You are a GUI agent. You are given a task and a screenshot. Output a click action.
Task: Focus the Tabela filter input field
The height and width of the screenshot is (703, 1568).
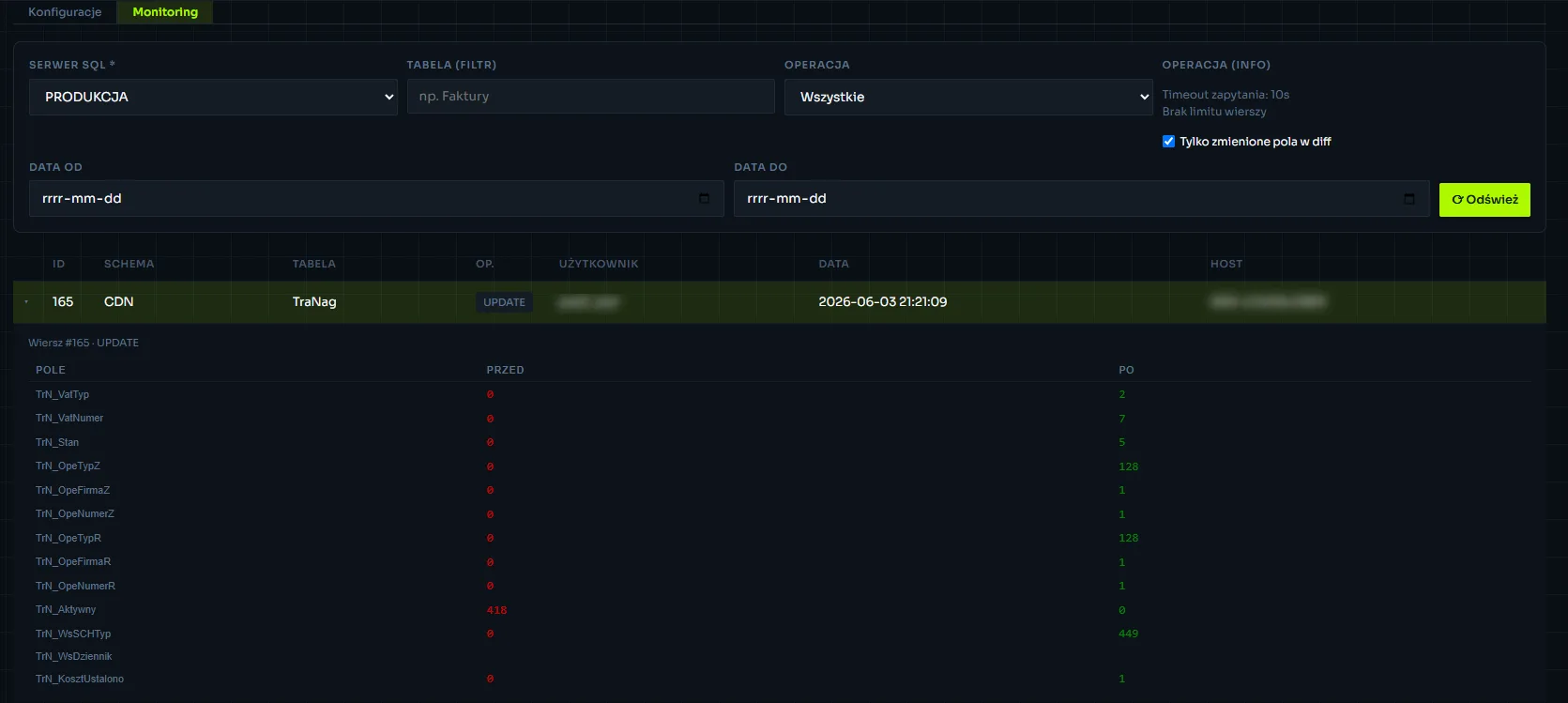click(590, 97)
